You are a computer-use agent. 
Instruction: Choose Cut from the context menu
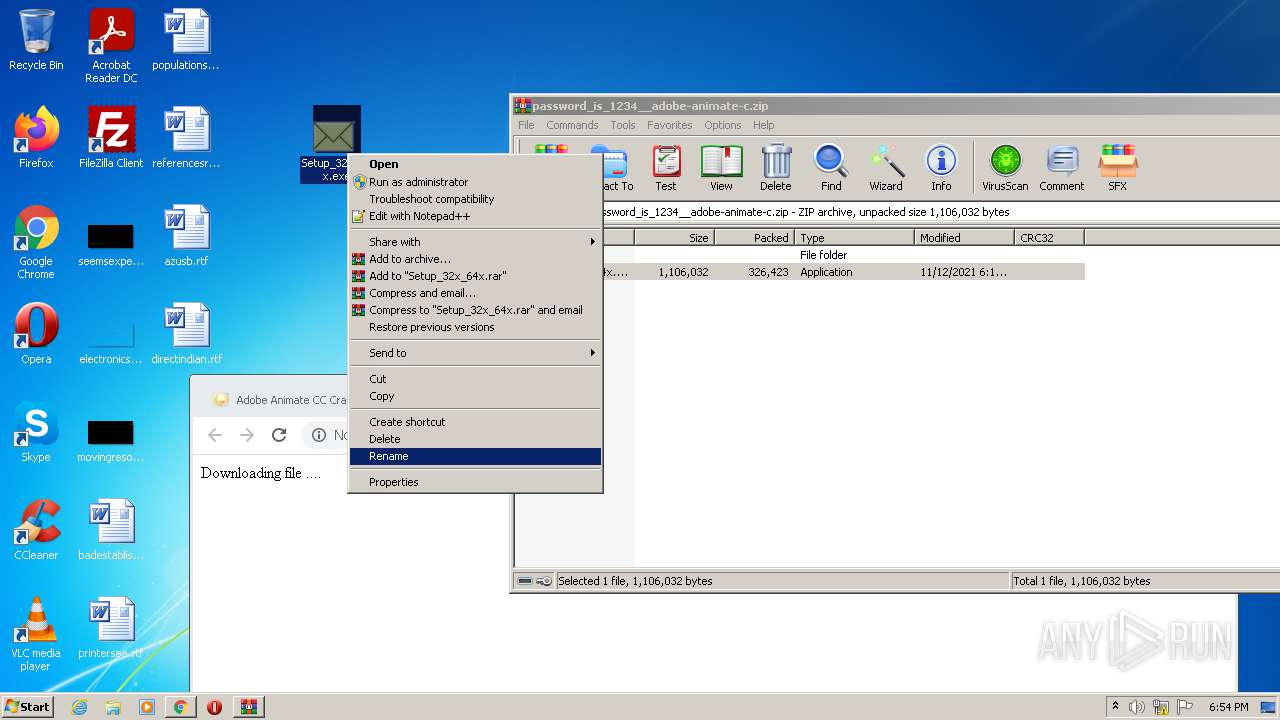coord(475,379)
